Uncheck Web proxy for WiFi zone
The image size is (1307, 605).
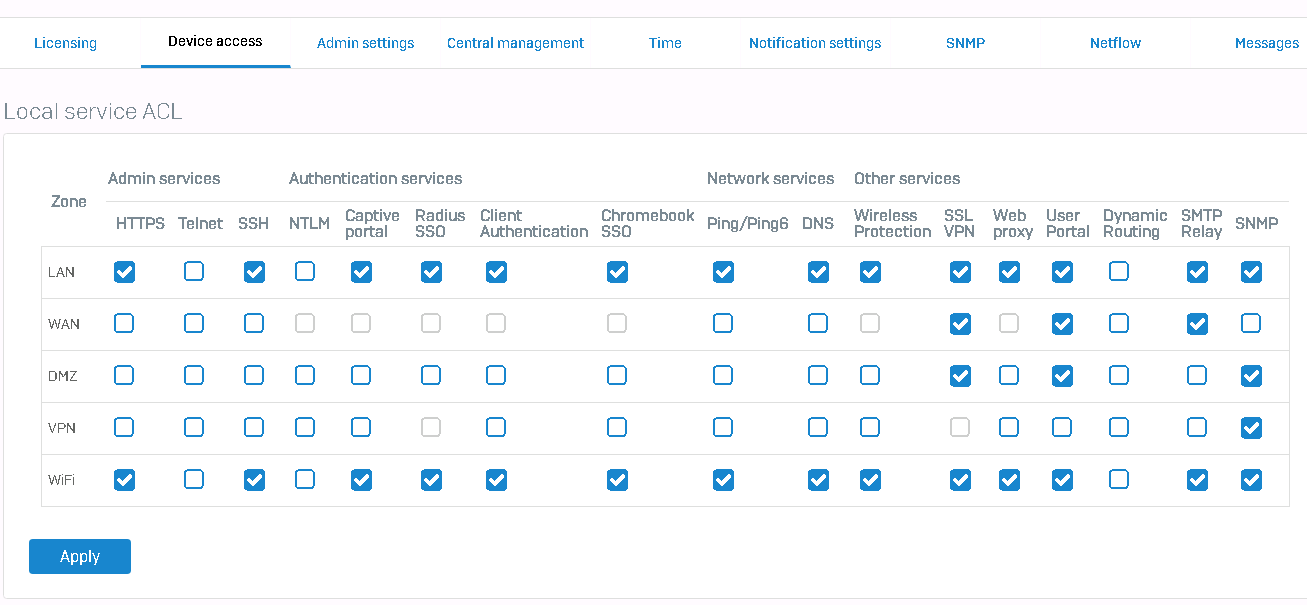pos(1009,480)
